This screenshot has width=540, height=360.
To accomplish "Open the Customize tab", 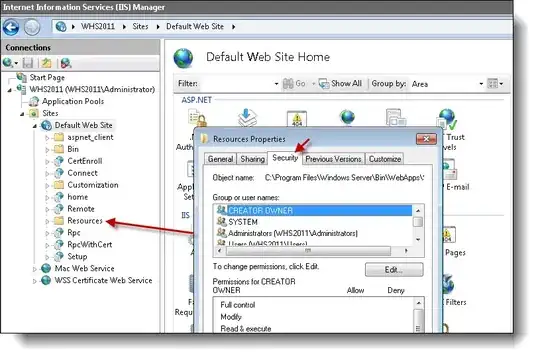I will pyautogui.click(x=385, y=159).
